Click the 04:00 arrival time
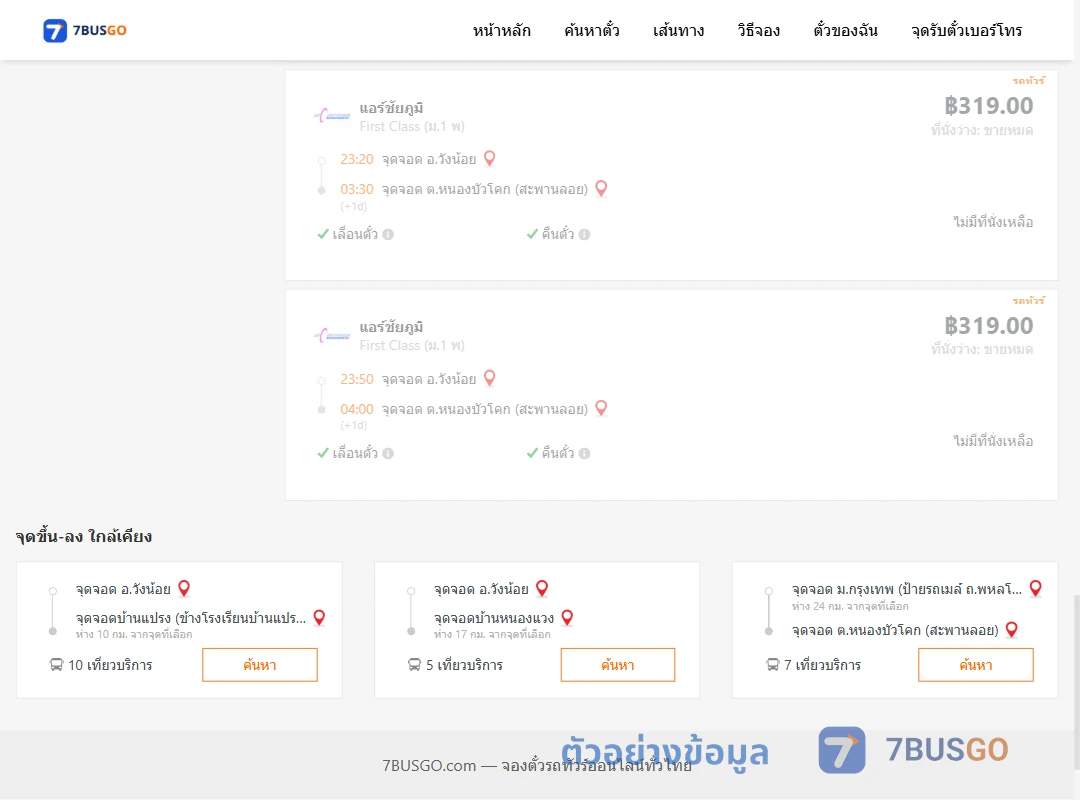This screenshot has width=1080, height=800. 357,409
